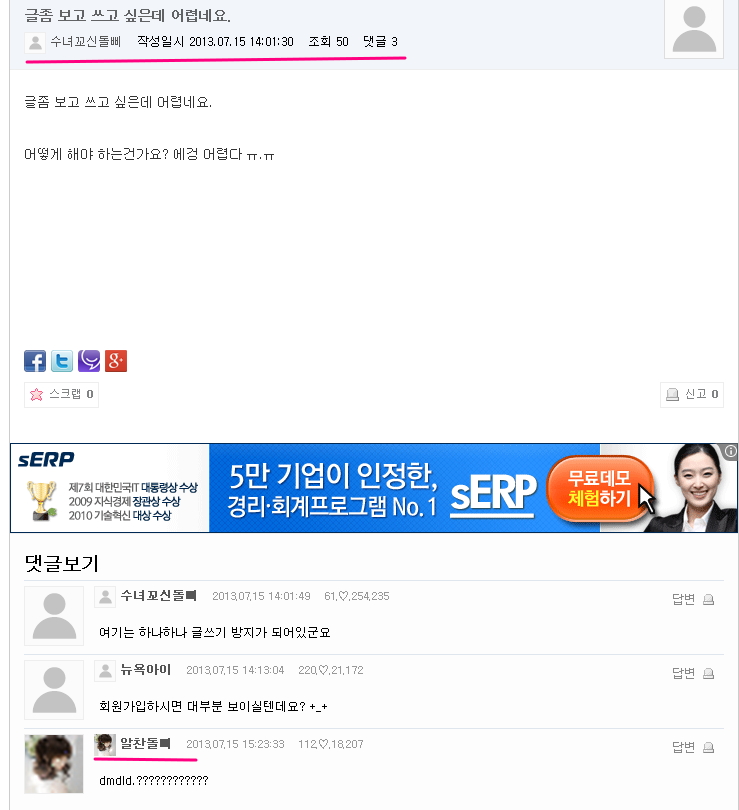Click the 신고 report icon under the post
The height and width of the screenshot is (810, 739).
(x=672, y=395)
